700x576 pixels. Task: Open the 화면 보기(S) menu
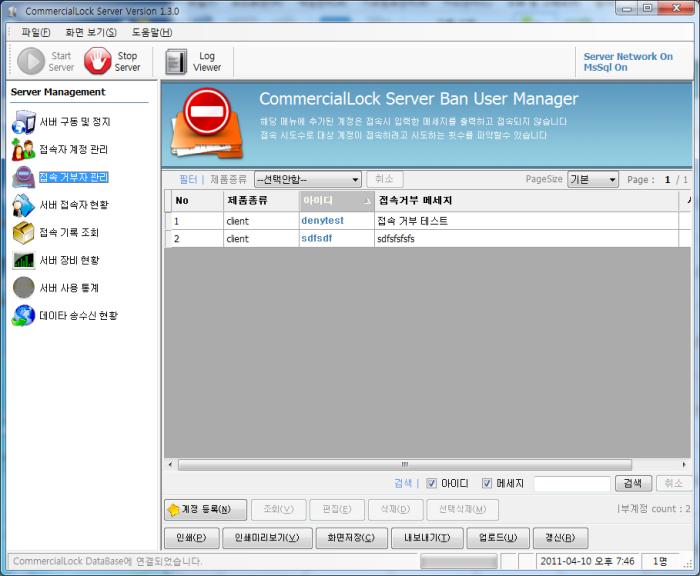click(91, 32)
